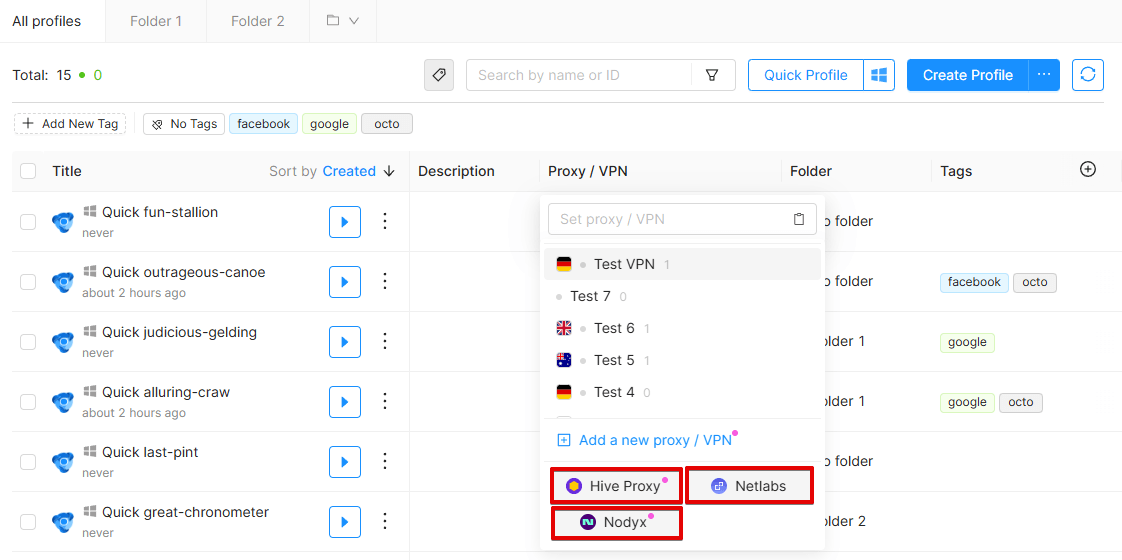The height and width of the screenshot is (560, 1122).
Task: Open more options for Quick last-pint
Action: pos(385,462)
